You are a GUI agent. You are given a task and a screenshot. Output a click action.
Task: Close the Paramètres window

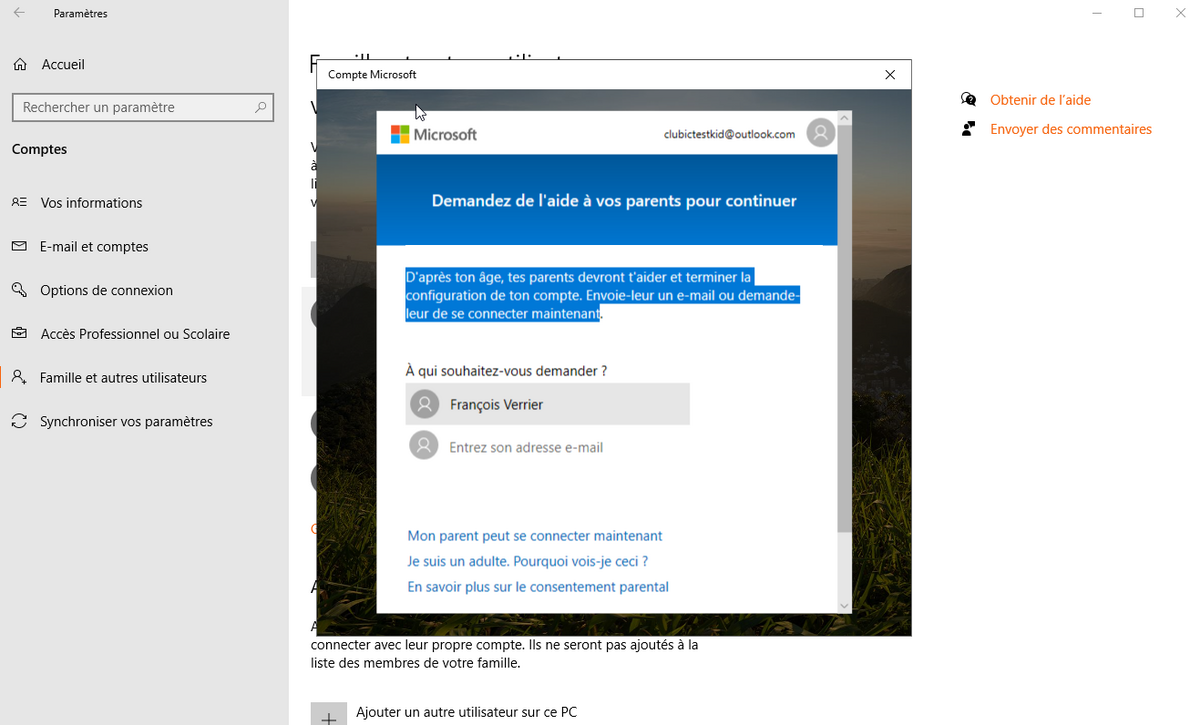1180,13
